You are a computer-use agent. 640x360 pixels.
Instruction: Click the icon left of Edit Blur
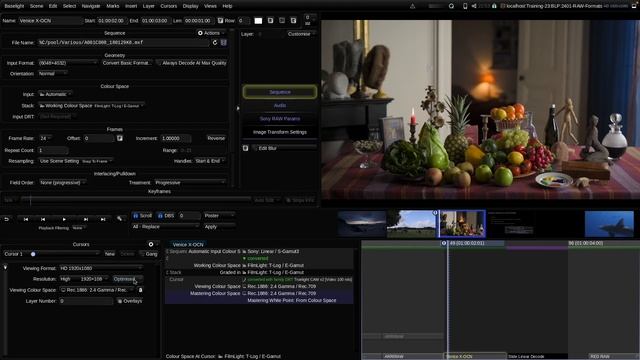coord(246,148)
